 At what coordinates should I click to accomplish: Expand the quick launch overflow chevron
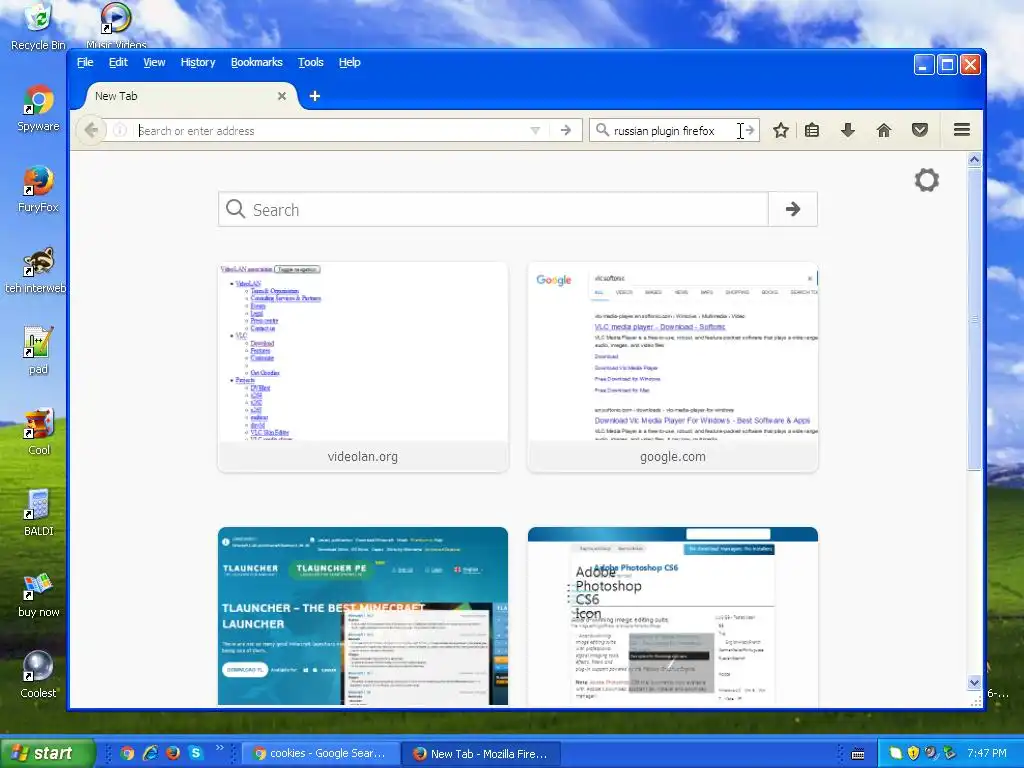pos(219,748)
